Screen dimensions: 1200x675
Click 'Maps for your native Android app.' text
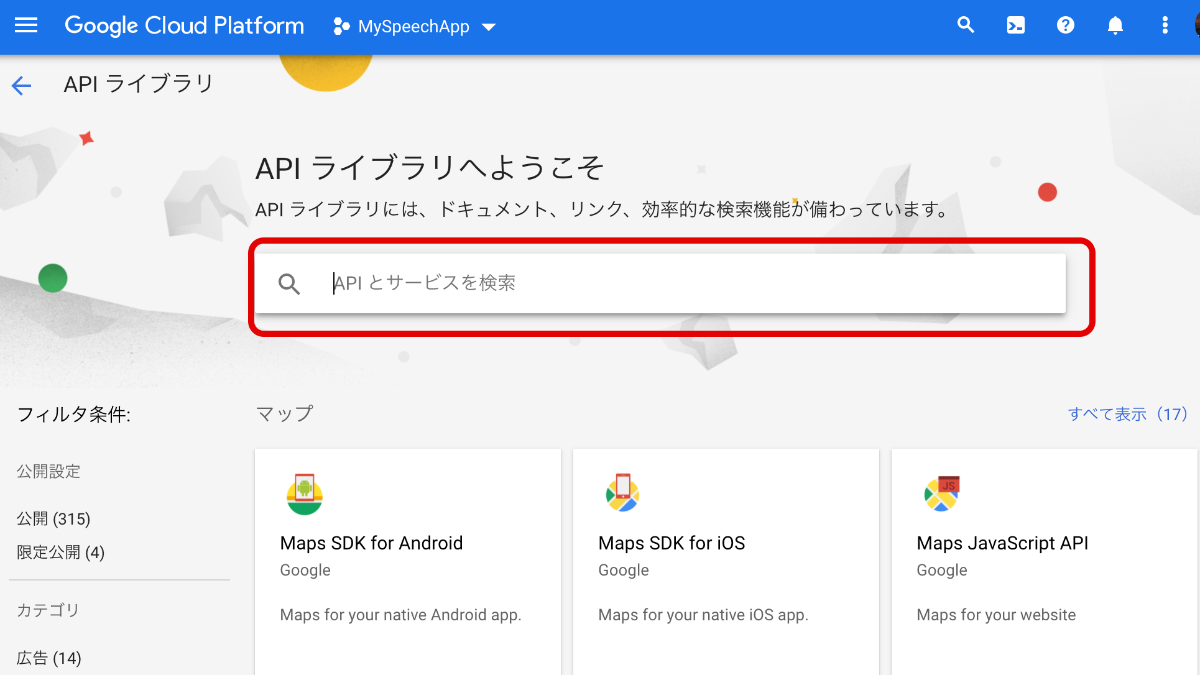(401, 615)
